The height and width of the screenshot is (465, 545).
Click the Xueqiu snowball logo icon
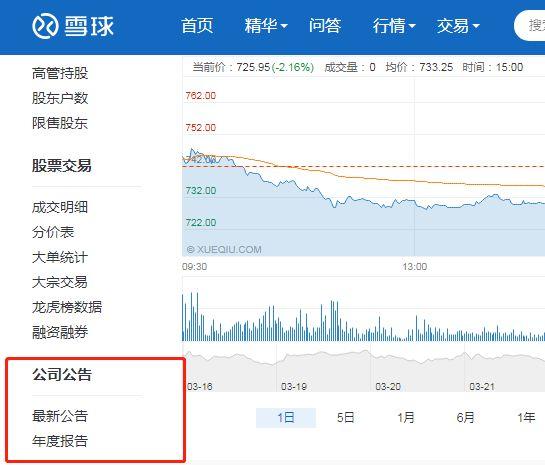point(45,26)
